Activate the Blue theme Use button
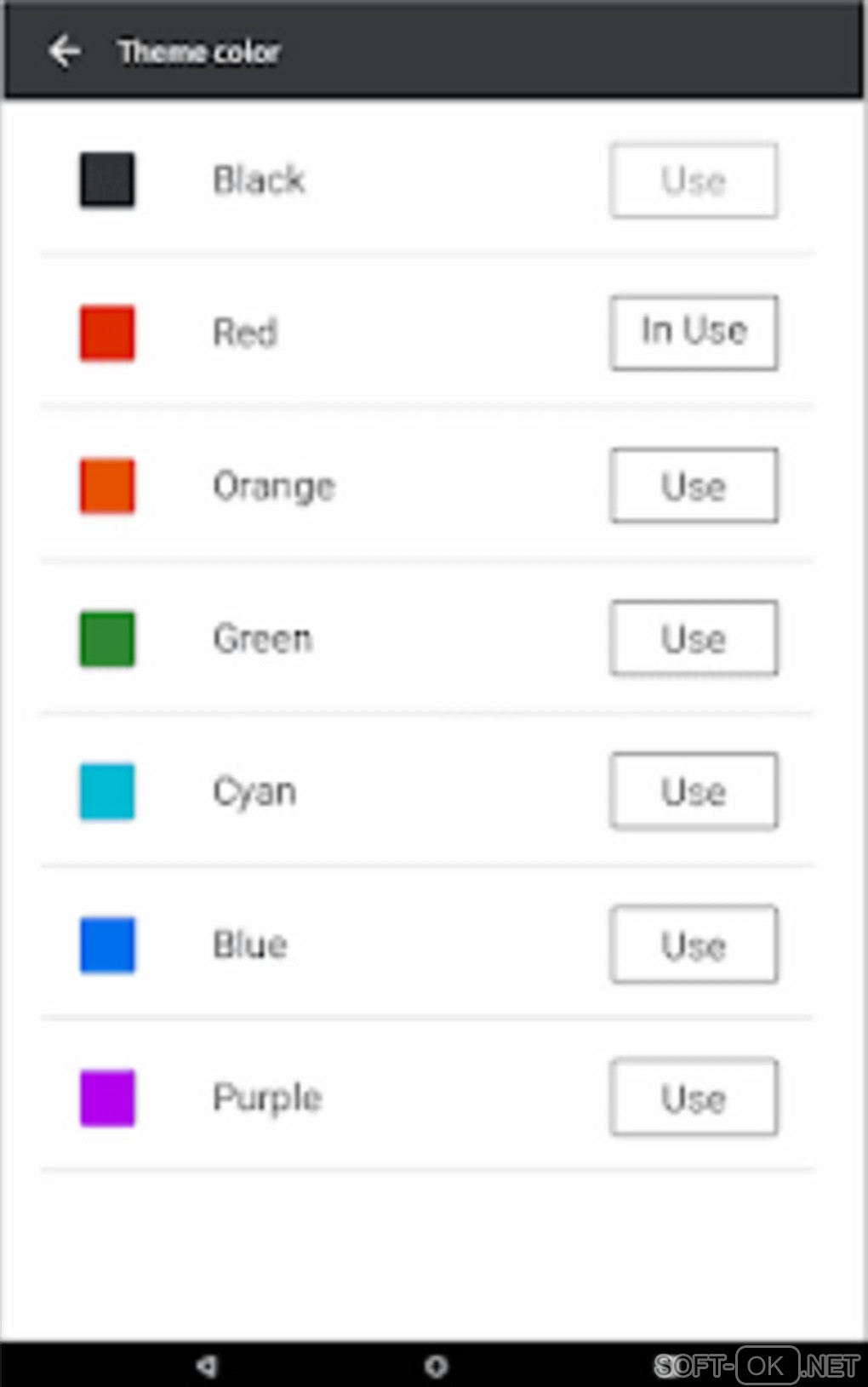Viewport: 868px width, 1387px height. click(x=694, y=945)
